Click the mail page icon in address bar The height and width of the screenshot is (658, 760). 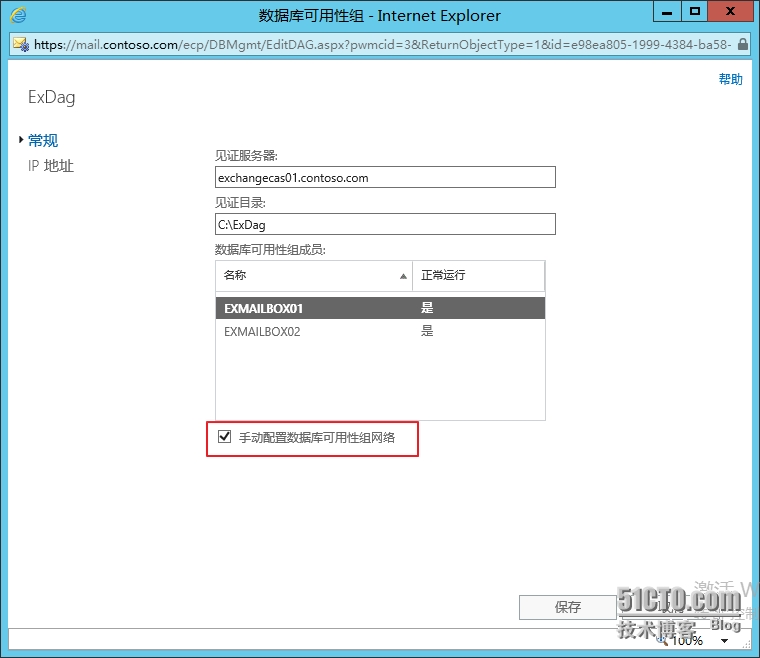(20, 45)
